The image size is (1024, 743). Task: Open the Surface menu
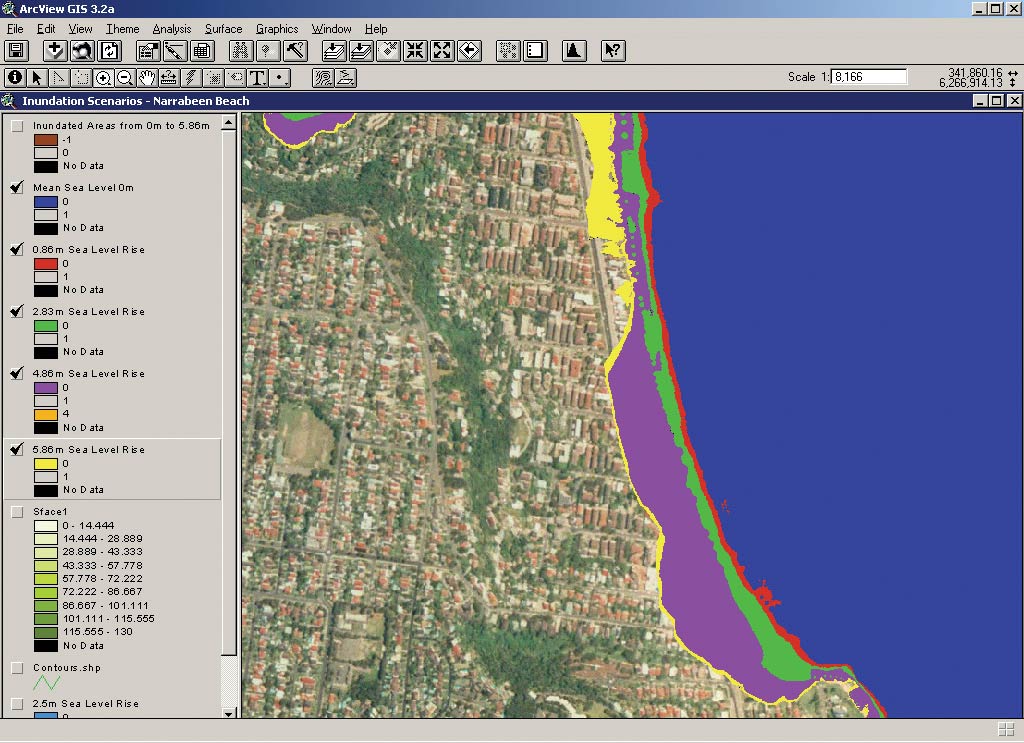tap(223, 29)
